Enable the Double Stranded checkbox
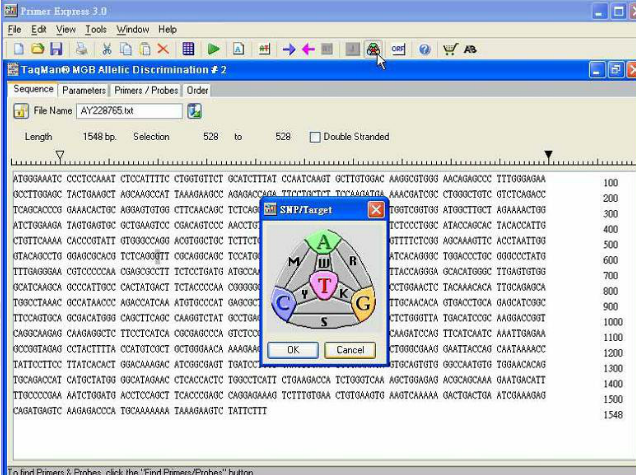Screen dimensions: 636x475 [x=315, y=137]
